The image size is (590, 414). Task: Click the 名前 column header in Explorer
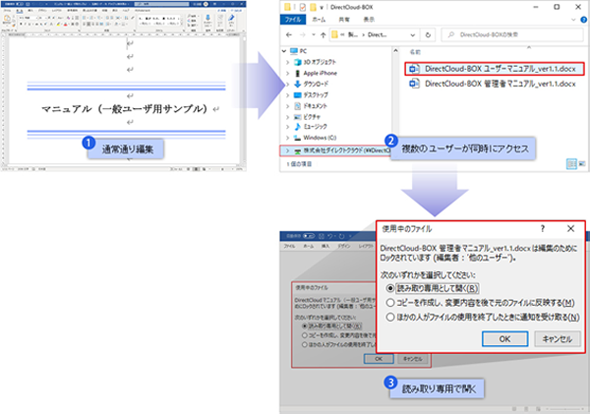coord(415,52)
